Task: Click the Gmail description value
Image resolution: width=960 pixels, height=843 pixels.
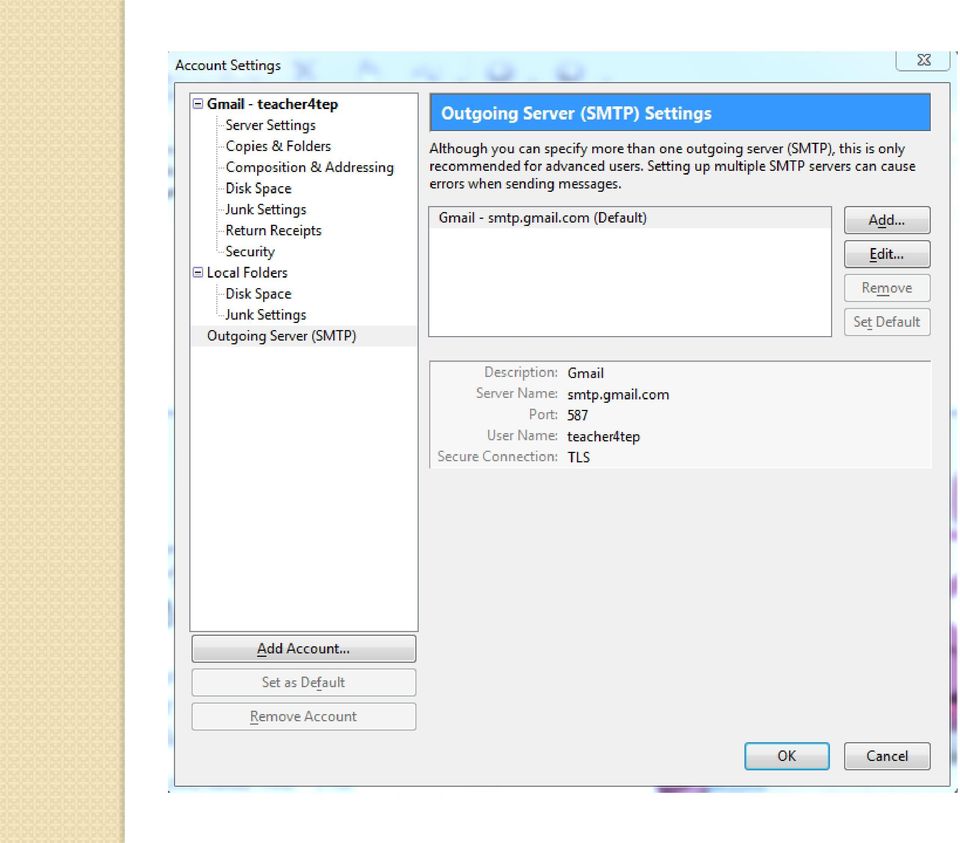Action: [x=585, y=373]
